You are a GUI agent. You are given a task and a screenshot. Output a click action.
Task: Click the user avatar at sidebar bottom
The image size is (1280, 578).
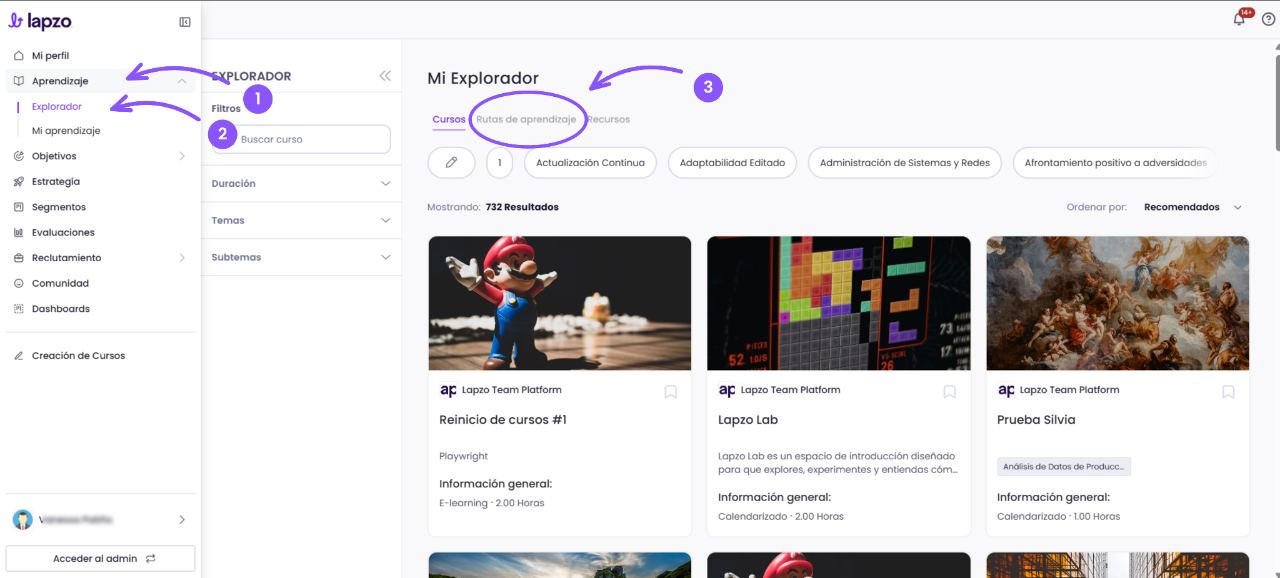22,520
